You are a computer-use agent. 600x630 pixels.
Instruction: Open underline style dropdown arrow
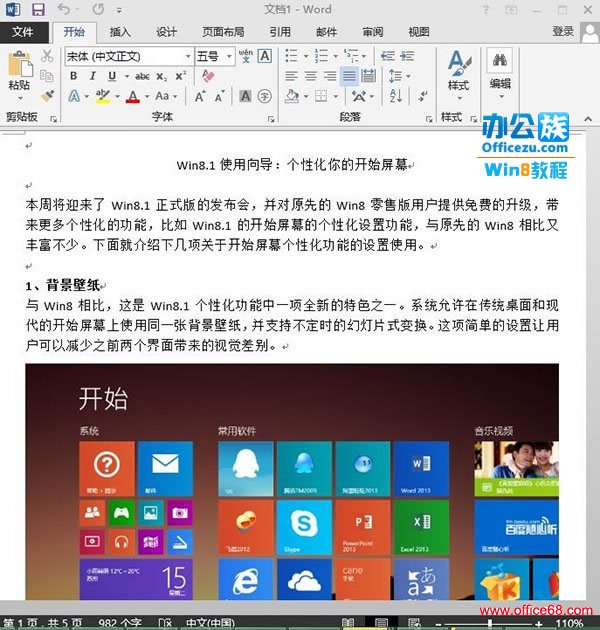[127, 76]
